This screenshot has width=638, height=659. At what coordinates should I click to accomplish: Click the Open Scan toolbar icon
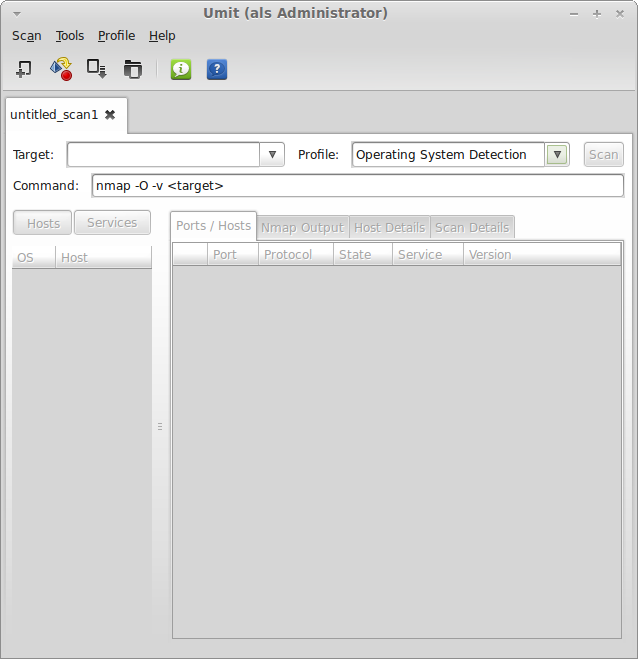133,69
